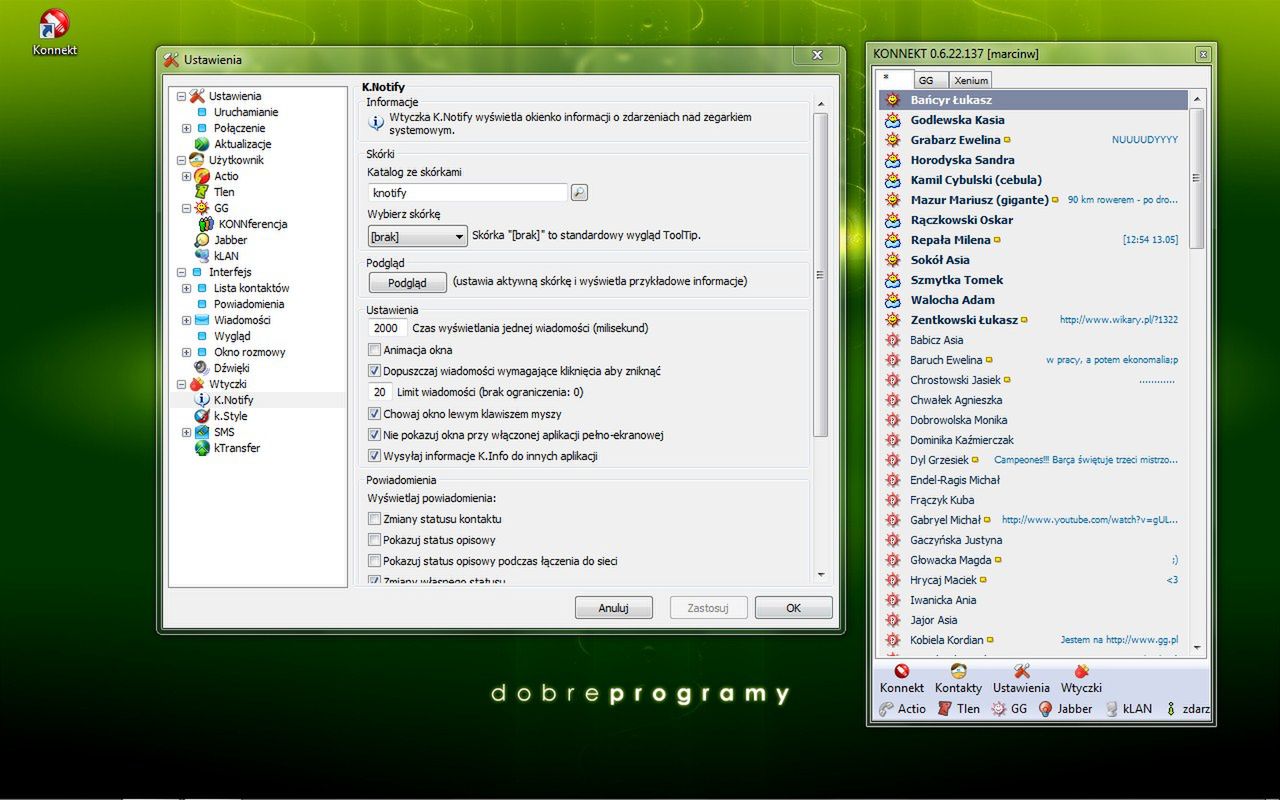1280x800 pixels.
Task: Click the kLAN icon in bottom bar
Action: click(x=1111, y=709)
